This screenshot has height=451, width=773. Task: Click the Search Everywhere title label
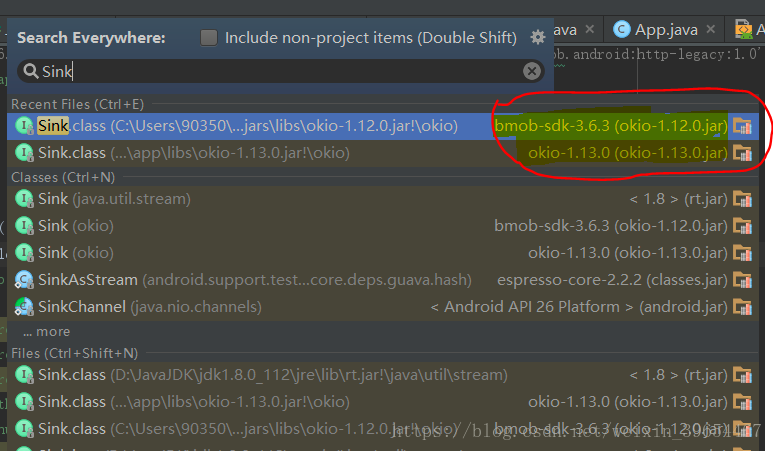(x=92, y=38)
